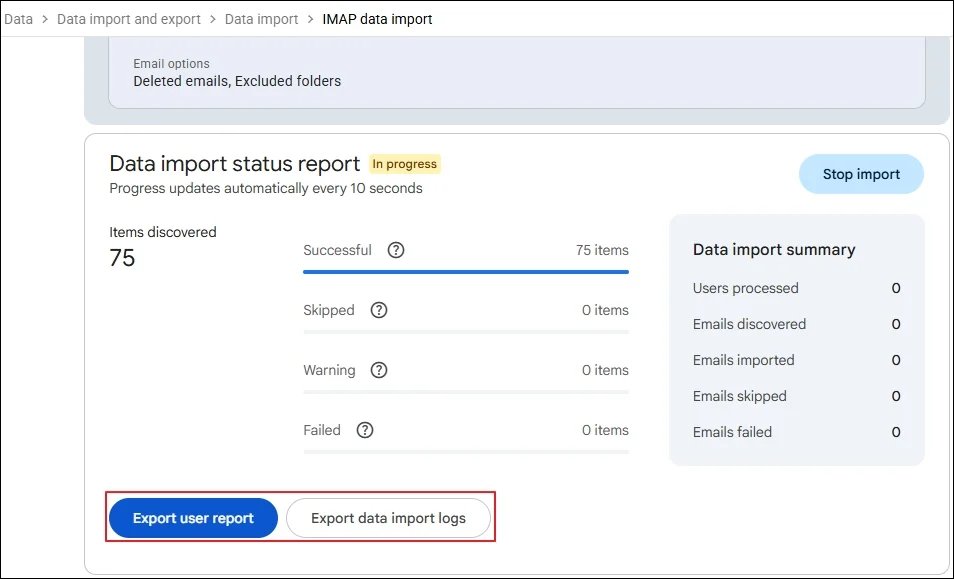Click the Emails failed row

point(796,432)
